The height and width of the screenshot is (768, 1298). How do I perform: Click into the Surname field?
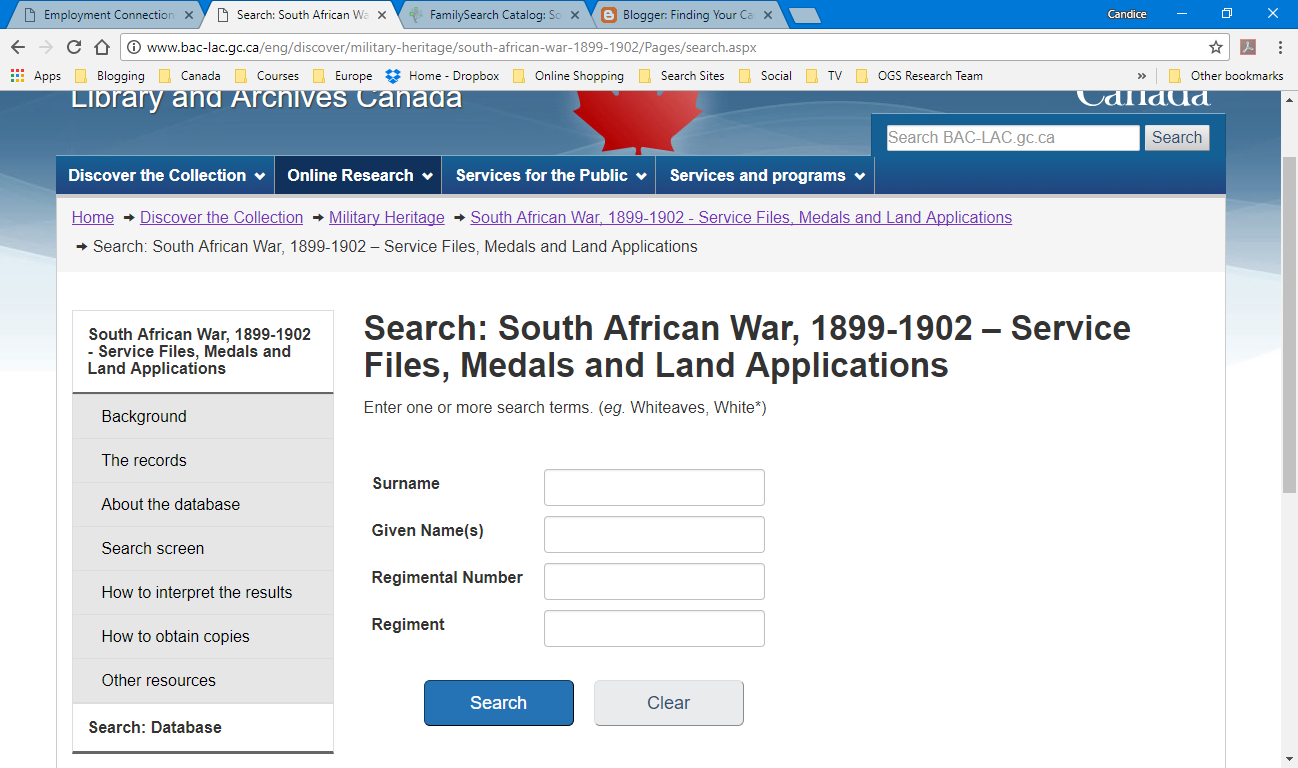654,487
